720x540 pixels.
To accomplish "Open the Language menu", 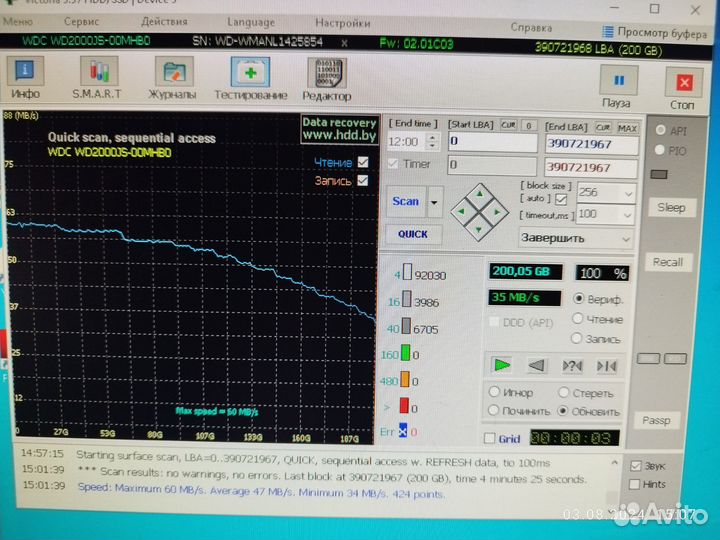I will click(251, 22).
